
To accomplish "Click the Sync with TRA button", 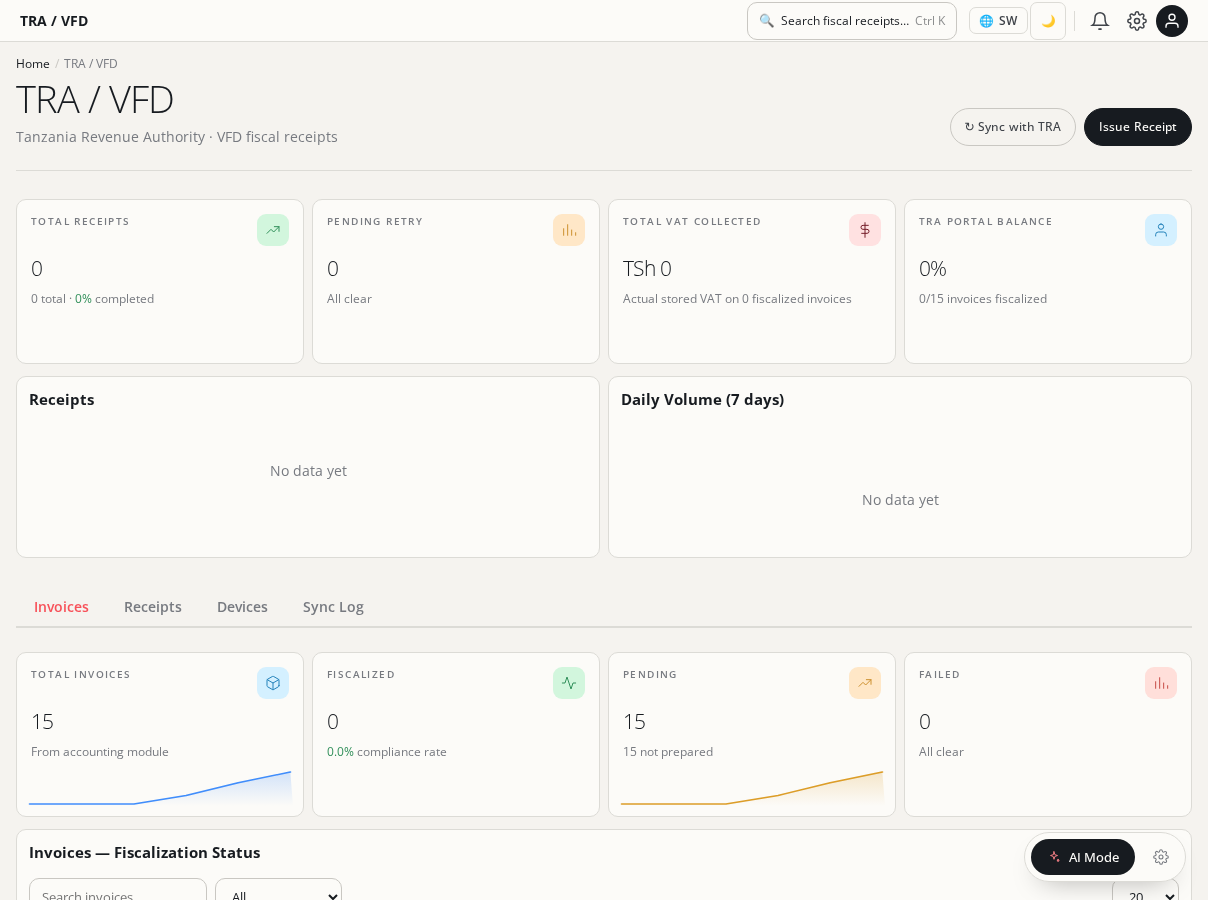I will [1013, 127].
